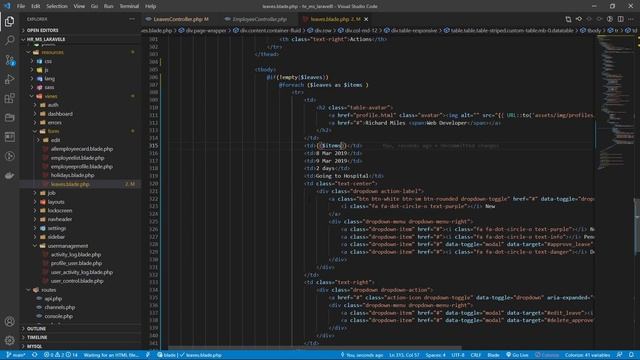
Task: Close the leaves.blade.php editor tab
Action: pos(366,19)
